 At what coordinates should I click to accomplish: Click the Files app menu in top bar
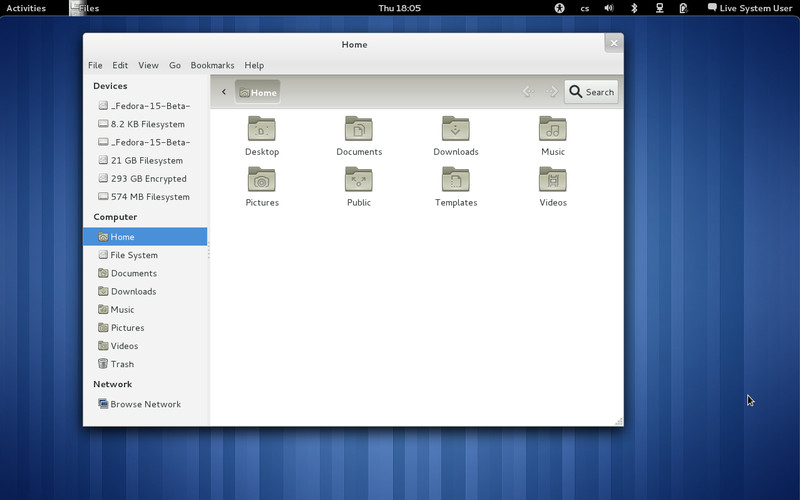[x=85, y=8]
